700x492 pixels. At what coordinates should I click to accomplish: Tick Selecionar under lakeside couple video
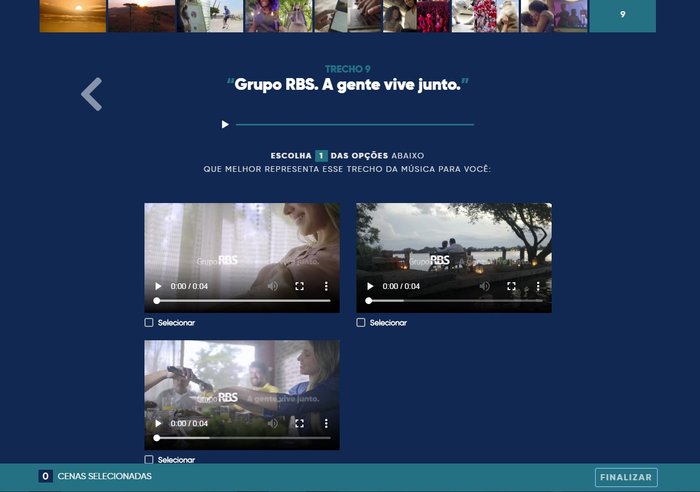pos(361,322)
